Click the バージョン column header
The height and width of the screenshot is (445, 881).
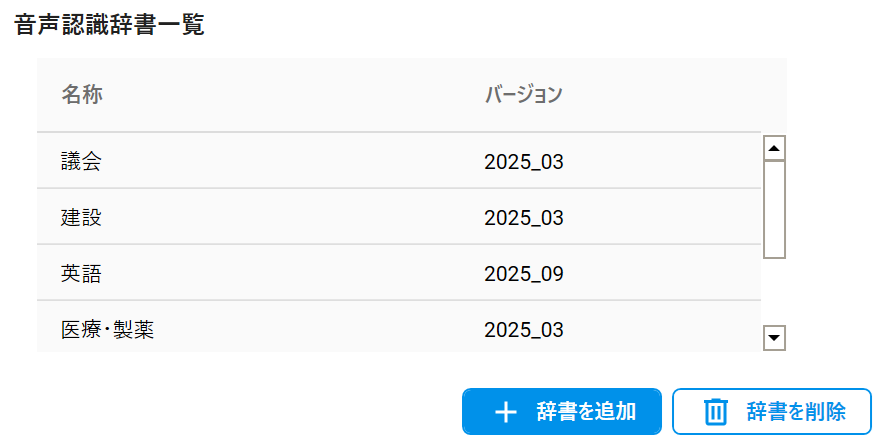[x=524, y=95]
